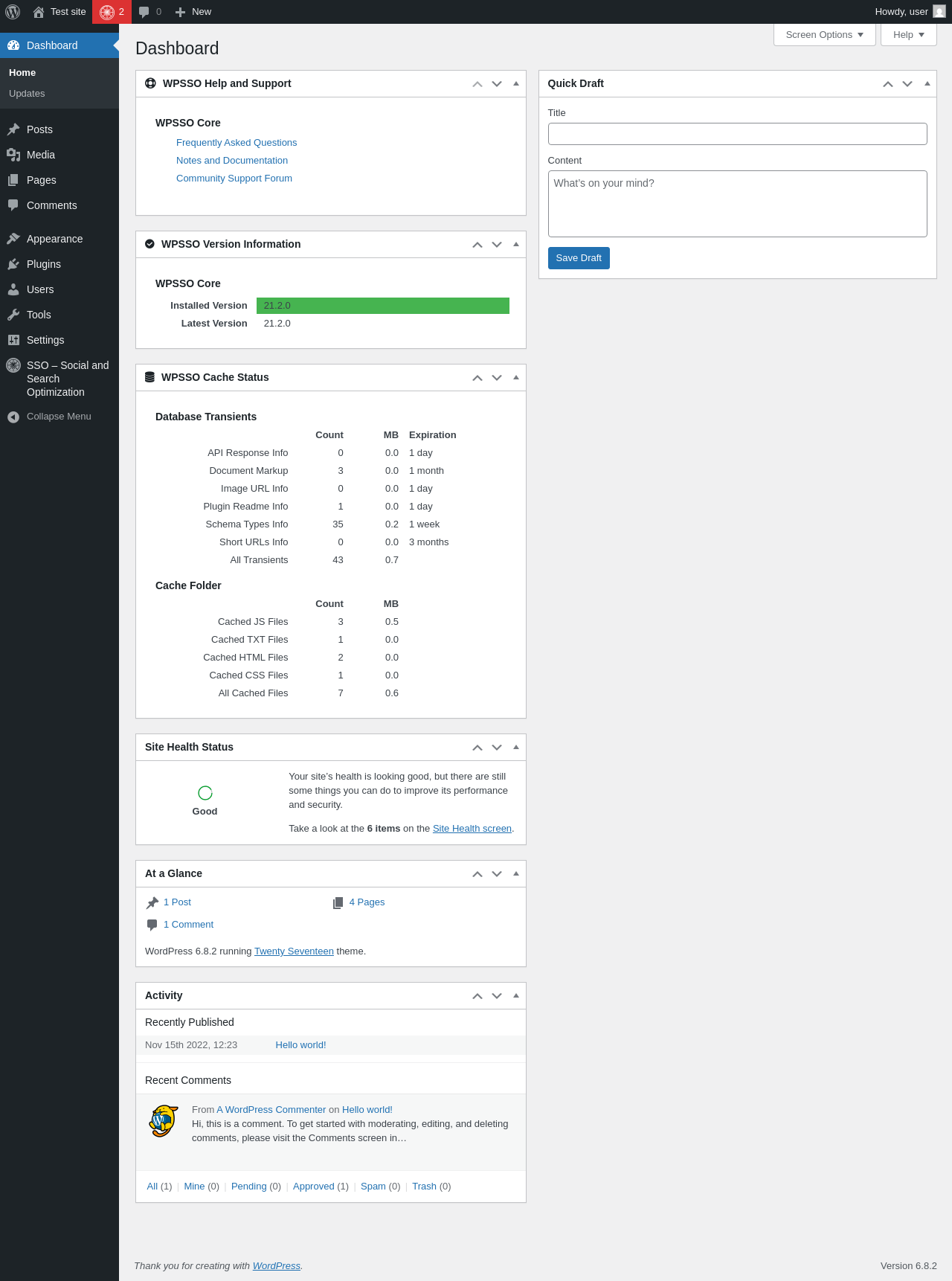Collapse the WPSSO Help and Support panel
Image resolution: width=952 pixels, height=1281 pixels.
coord(516,83)
